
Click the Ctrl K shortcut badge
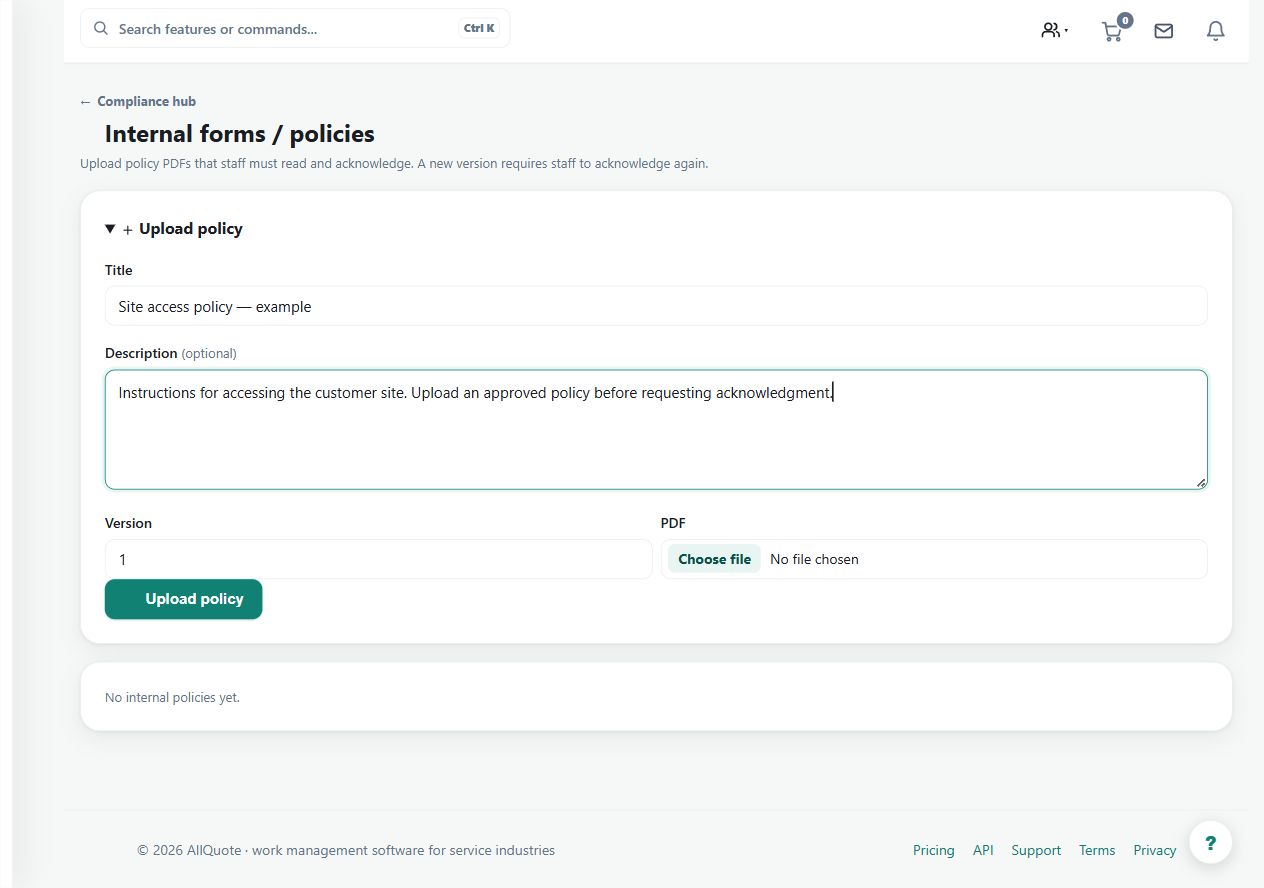click(479, 28)
